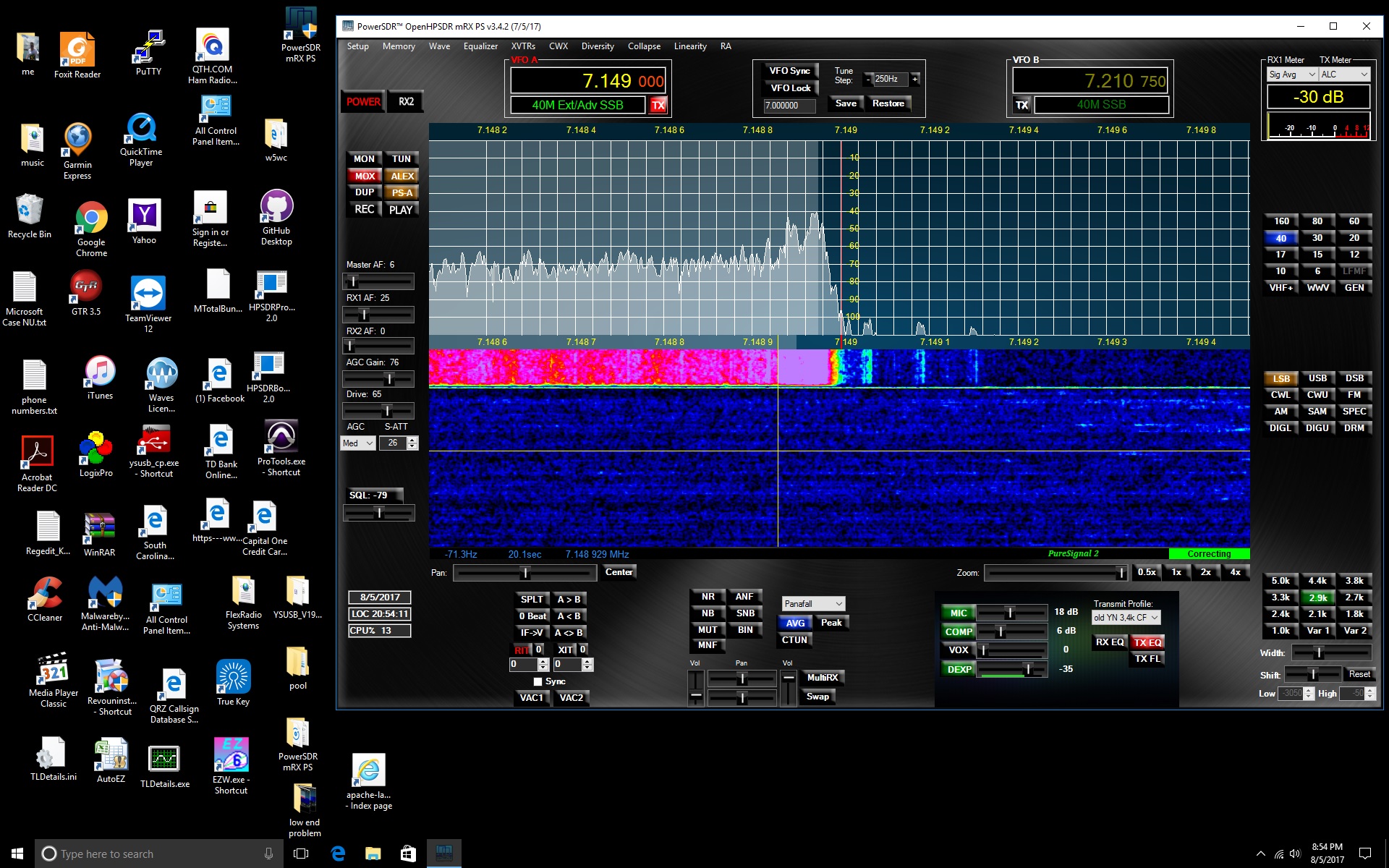The width and height of the screenshot is (1389, 868).
Task: Open the QuickTime Player desktop icon
Action: click(141, 140)
